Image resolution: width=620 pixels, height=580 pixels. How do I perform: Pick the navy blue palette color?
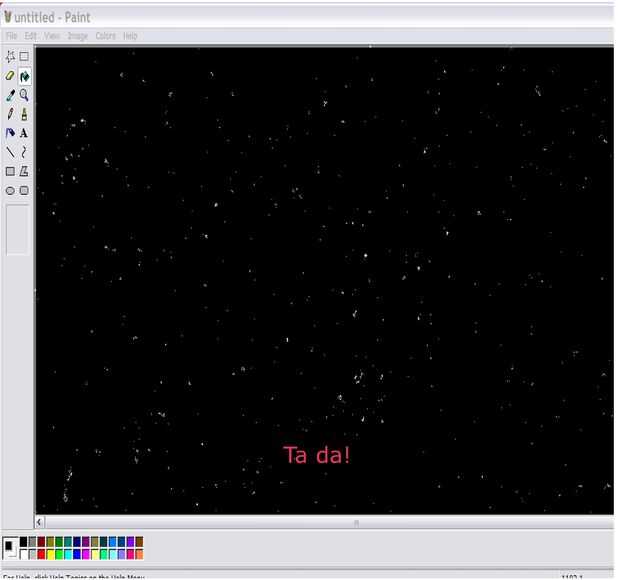(x=77, y=542)
